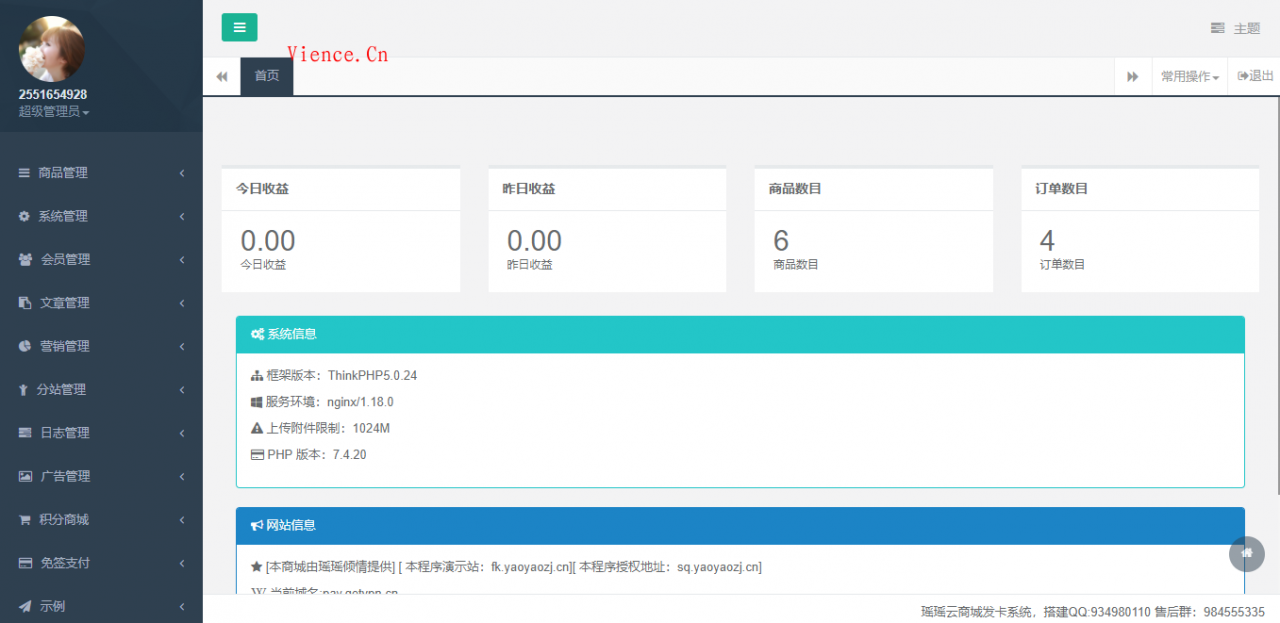Click the circular floating button above footer

[1246, 553]
